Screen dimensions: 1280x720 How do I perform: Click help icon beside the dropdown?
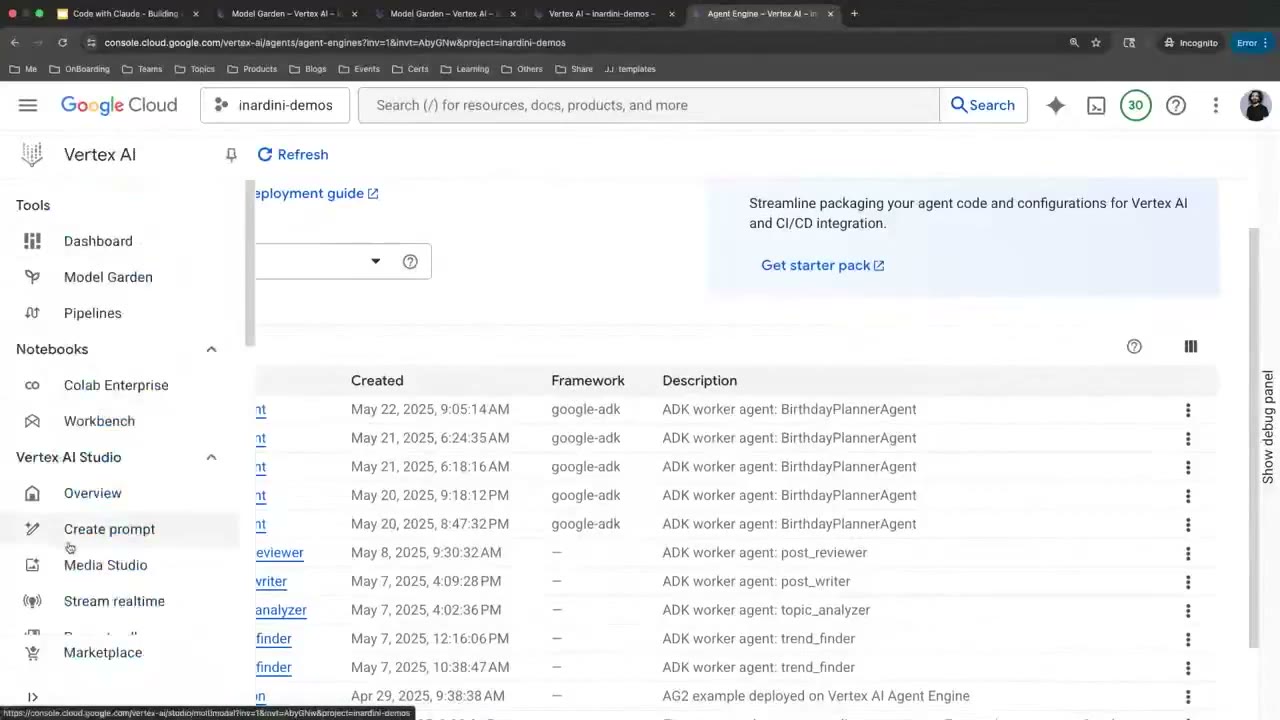coord(410,261)
